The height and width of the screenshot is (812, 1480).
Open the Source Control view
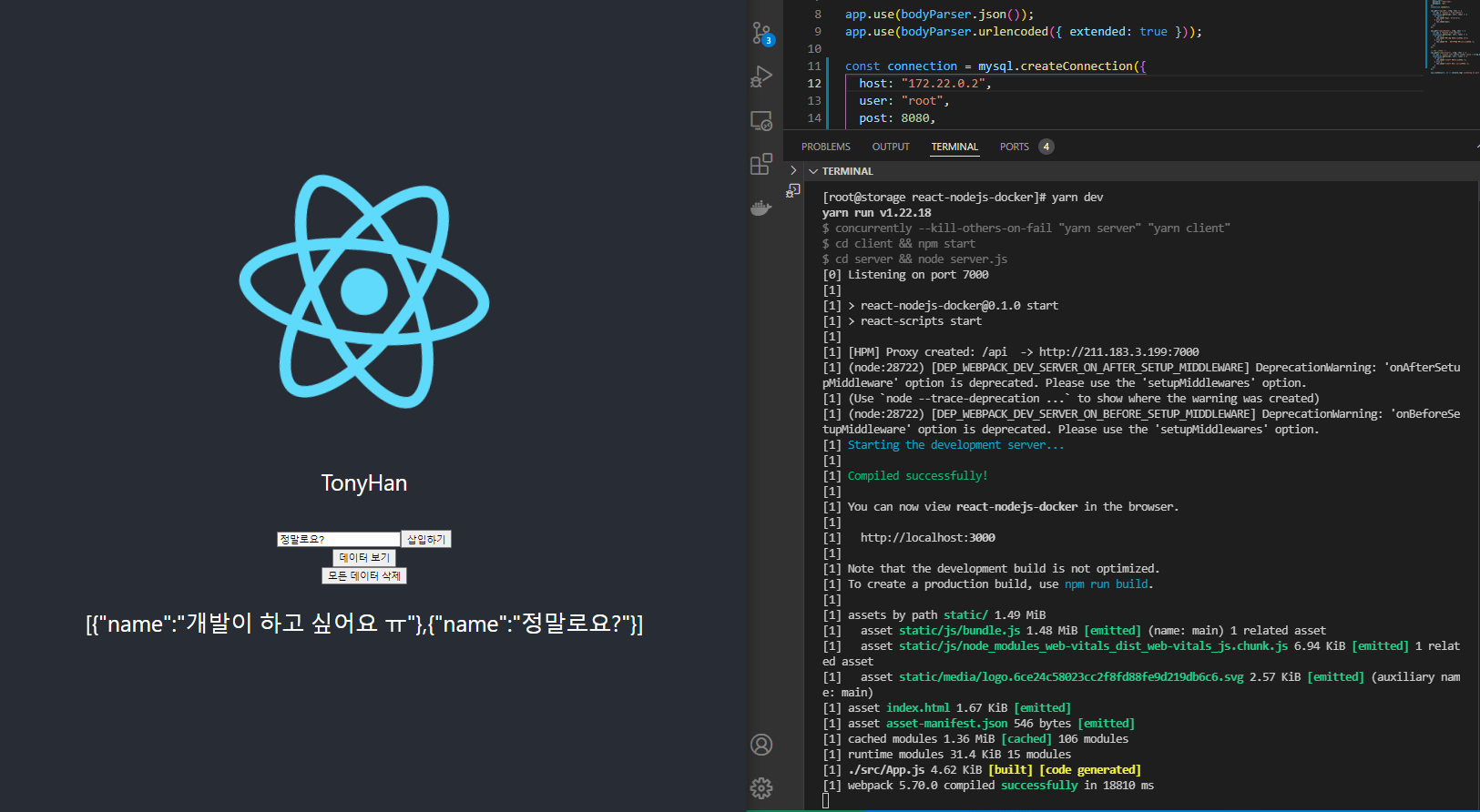(x=762, y=34)
